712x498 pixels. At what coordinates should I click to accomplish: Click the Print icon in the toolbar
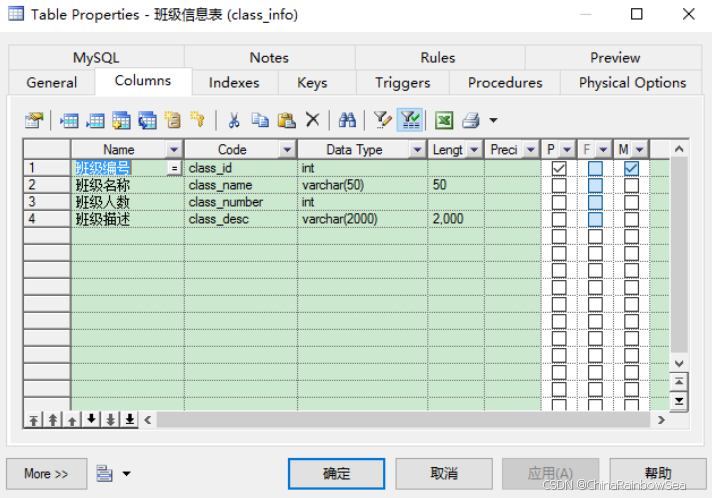(x=471, y=121)
